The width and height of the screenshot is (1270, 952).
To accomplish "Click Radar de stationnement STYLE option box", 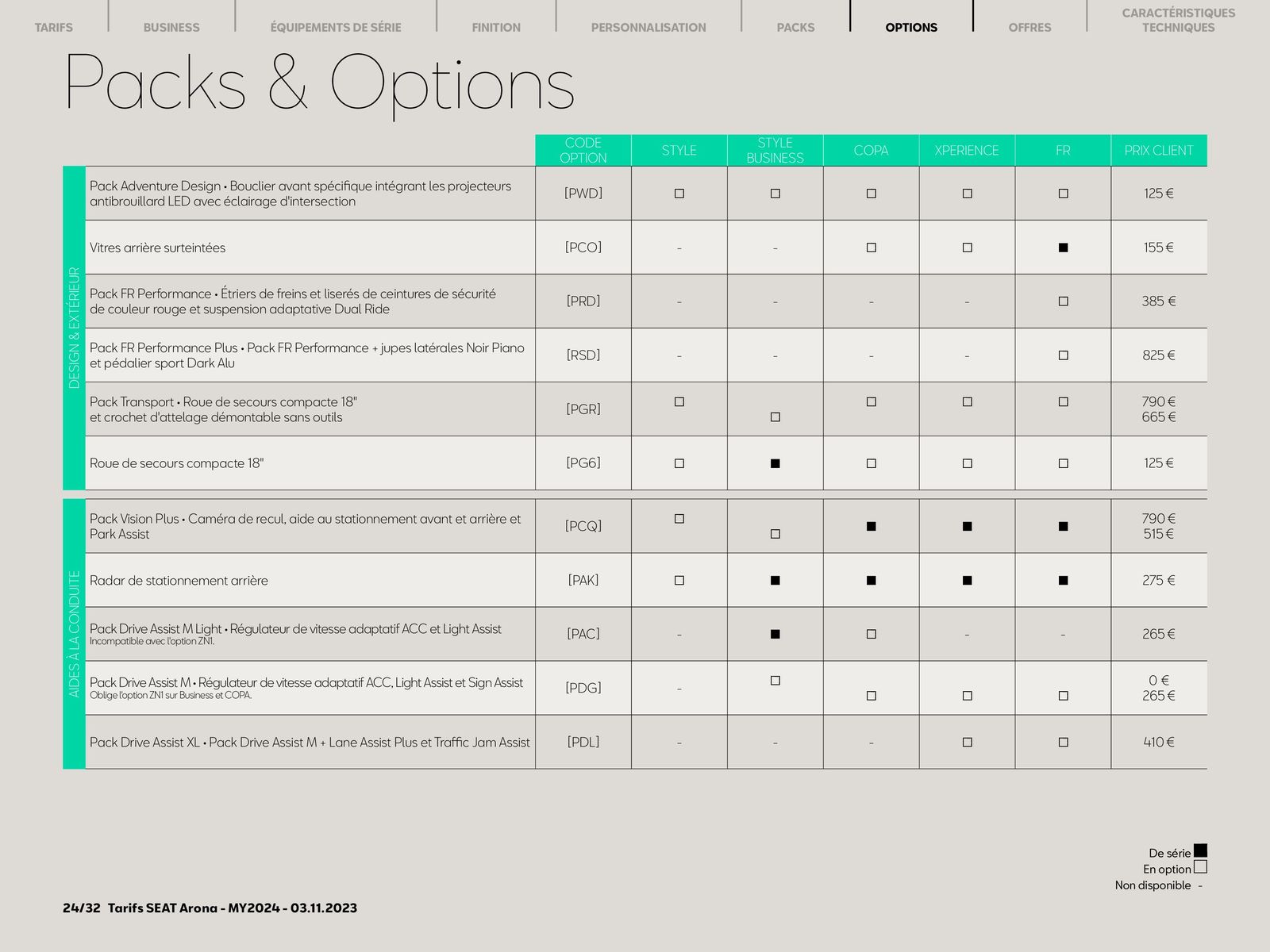I will [679, 581].
